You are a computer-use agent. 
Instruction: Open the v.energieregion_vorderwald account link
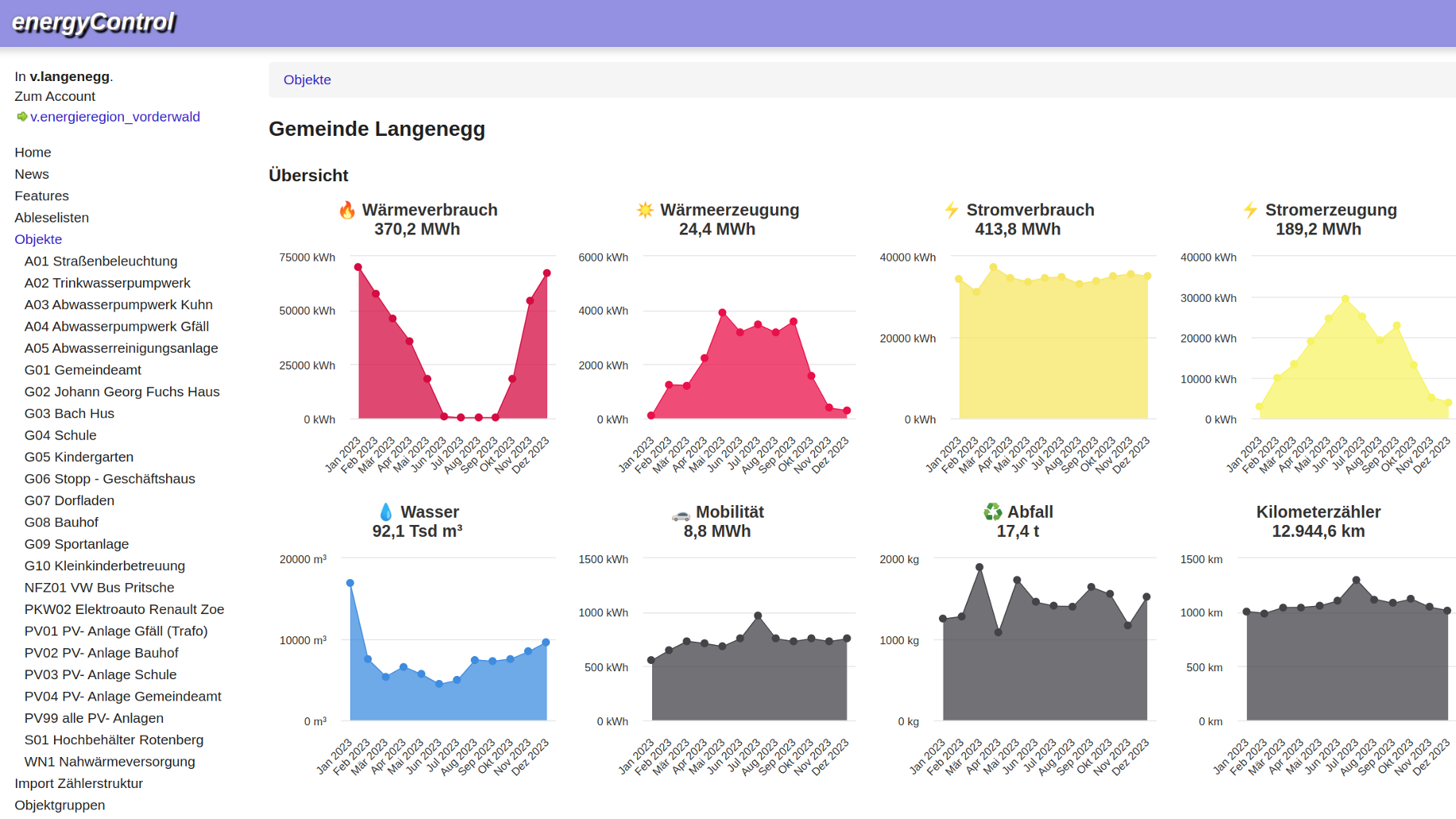tap(115, 117)
